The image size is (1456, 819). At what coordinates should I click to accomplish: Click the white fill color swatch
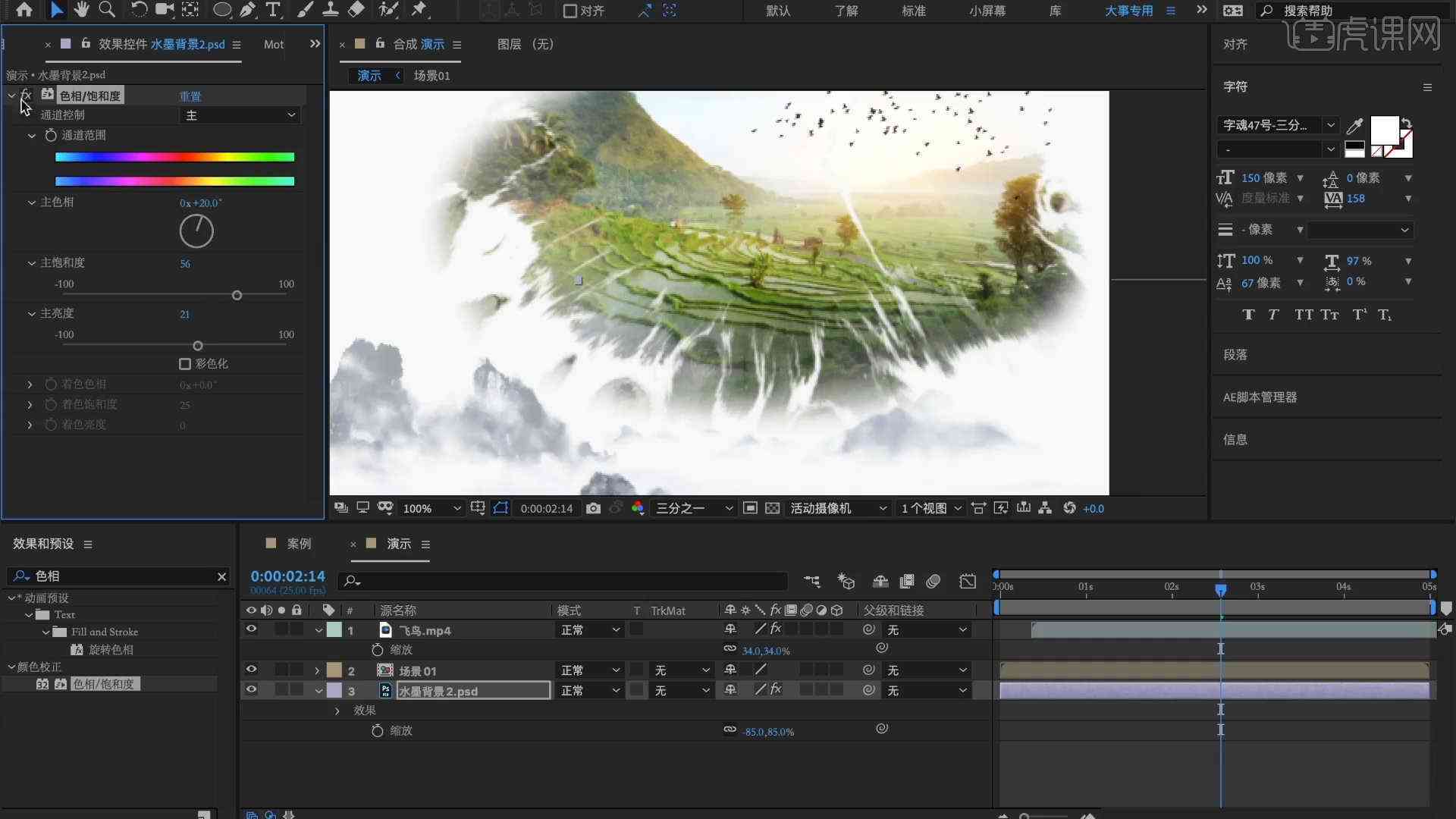pyautogui.click(x=1384, y=130)
